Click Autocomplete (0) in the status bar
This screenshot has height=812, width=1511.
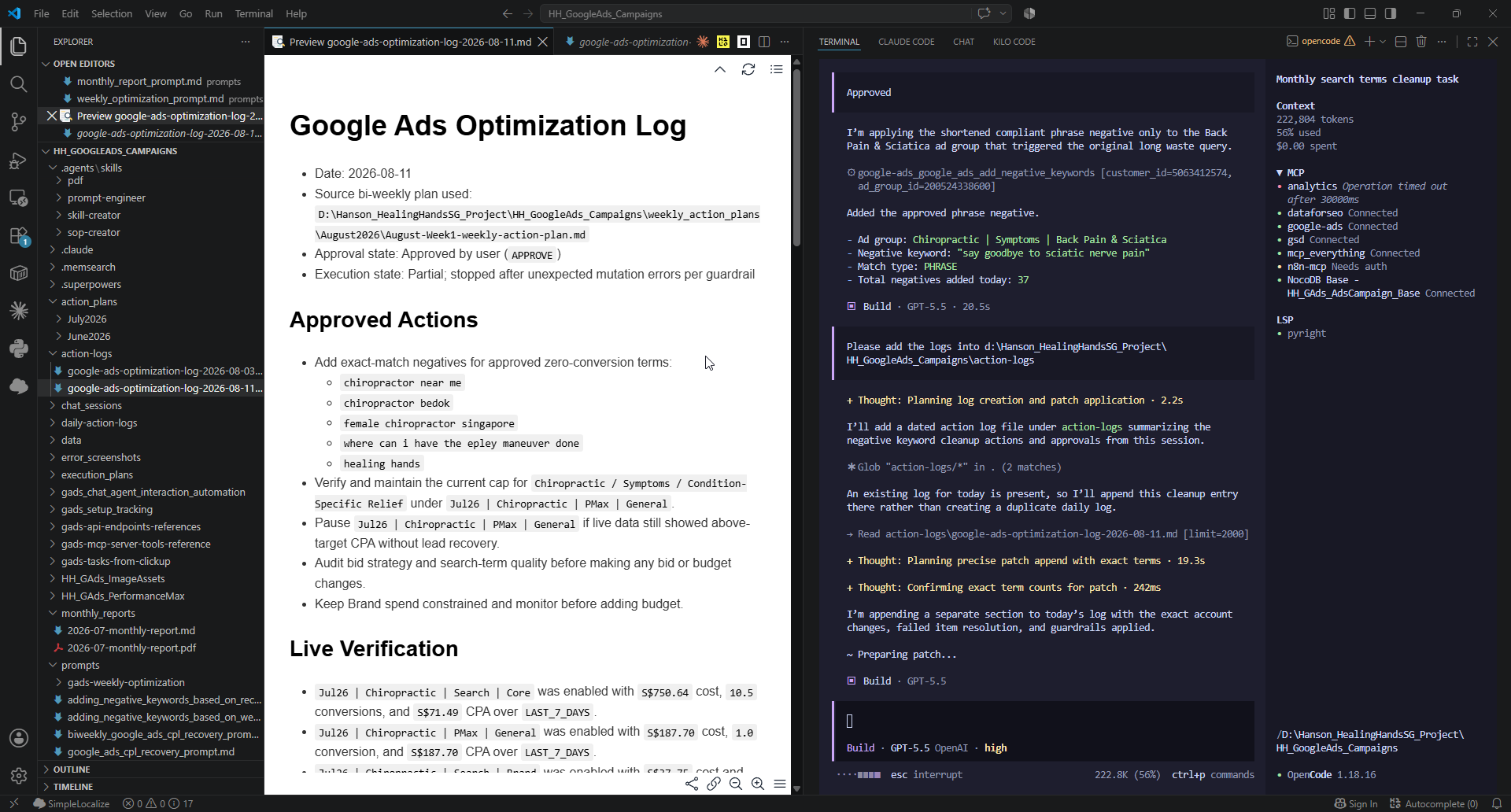pos(1434,803)
